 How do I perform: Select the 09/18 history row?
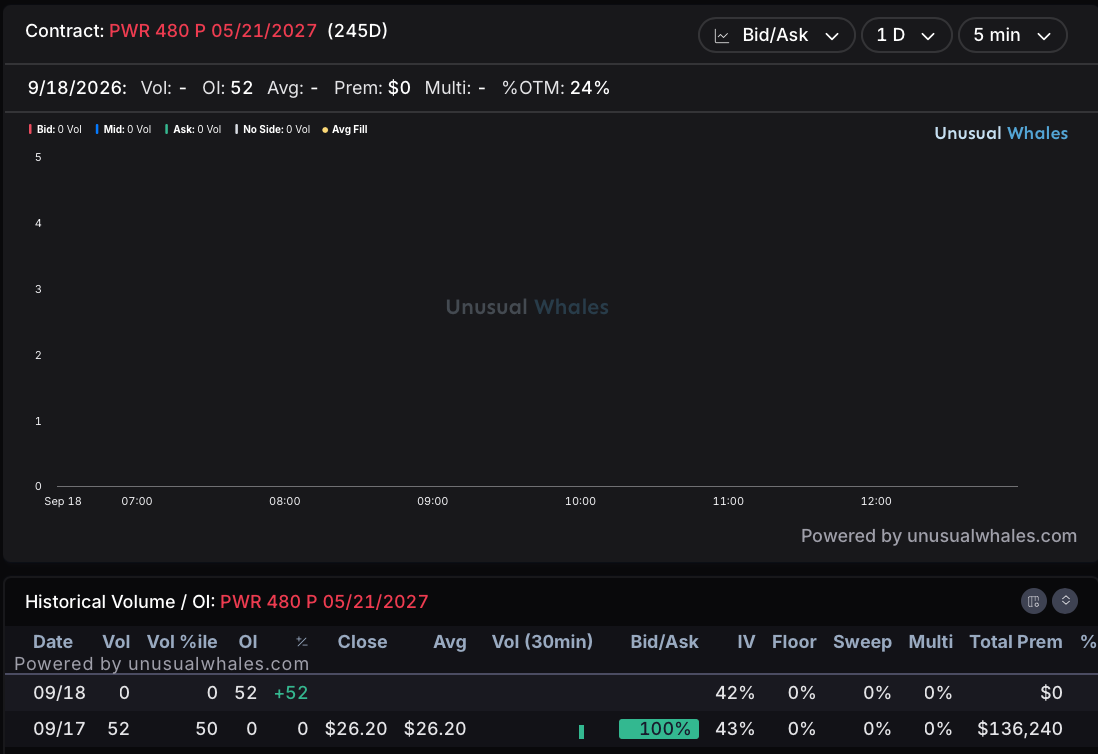[549, 693]
